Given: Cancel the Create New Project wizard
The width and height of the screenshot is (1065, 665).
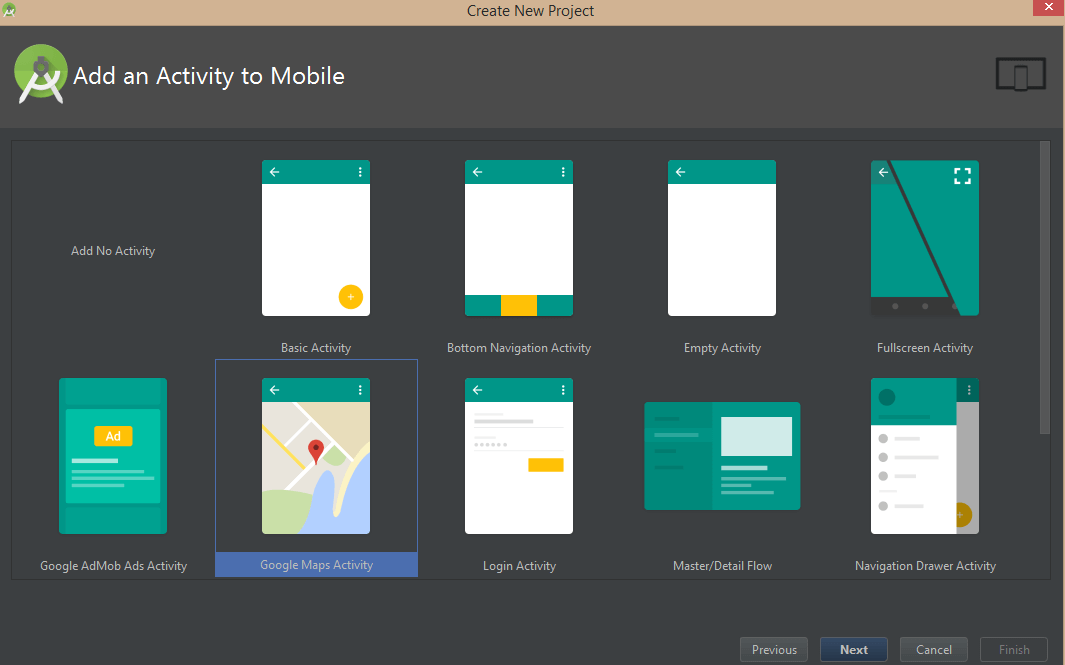Looking at the screenshot, I should tap(934, 649).
